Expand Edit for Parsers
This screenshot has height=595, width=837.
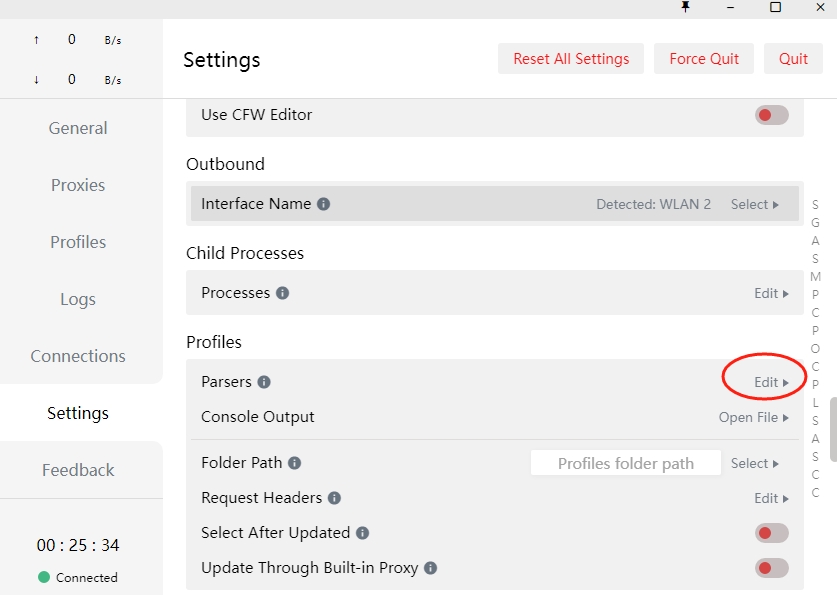click(x=771, y=382)
